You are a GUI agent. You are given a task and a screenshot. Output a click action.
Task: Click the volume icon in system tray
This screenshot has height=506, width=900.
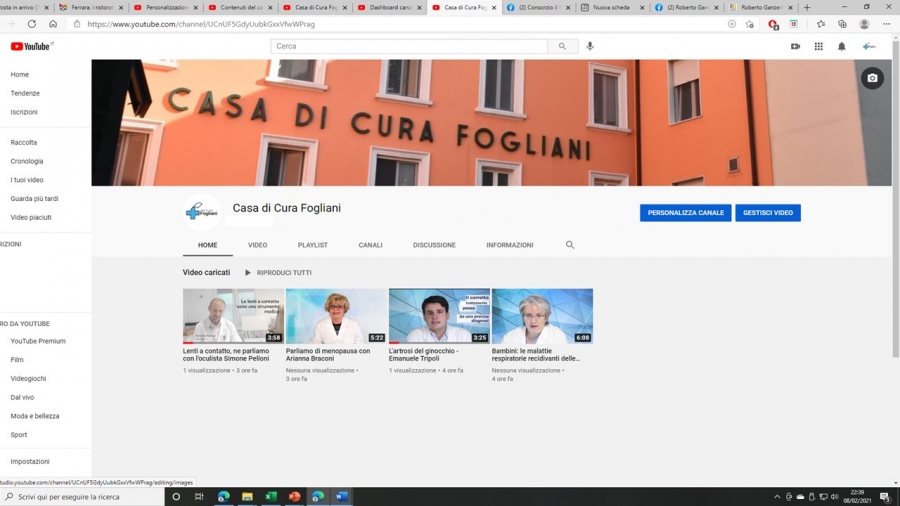click(835, 497)
